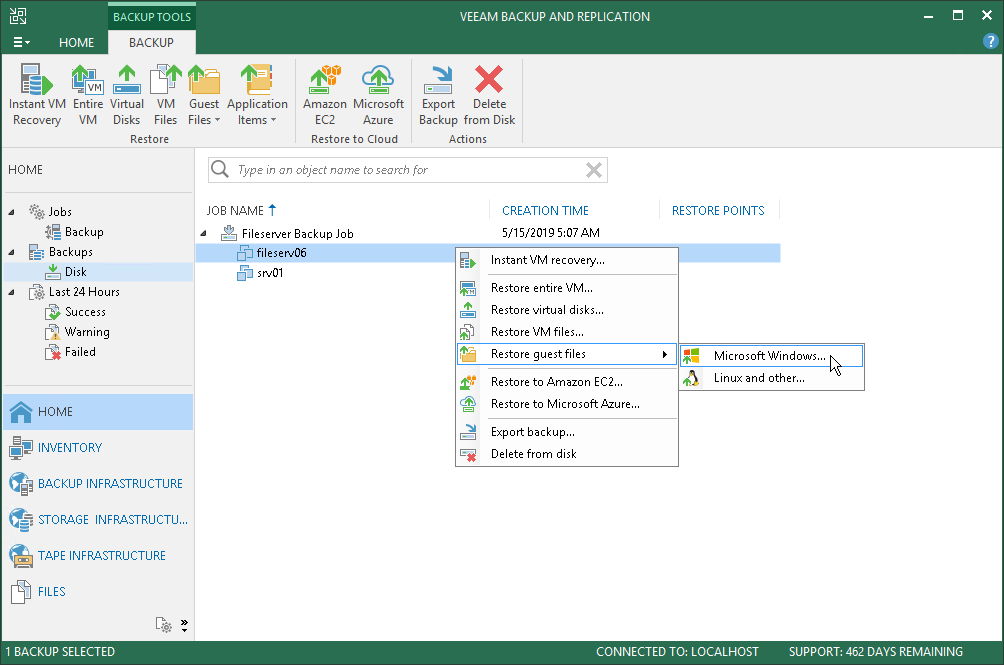Sort by CREATION TIME column header
Image resolution: width=1004 pixels, height=665 pixels.
545,211
